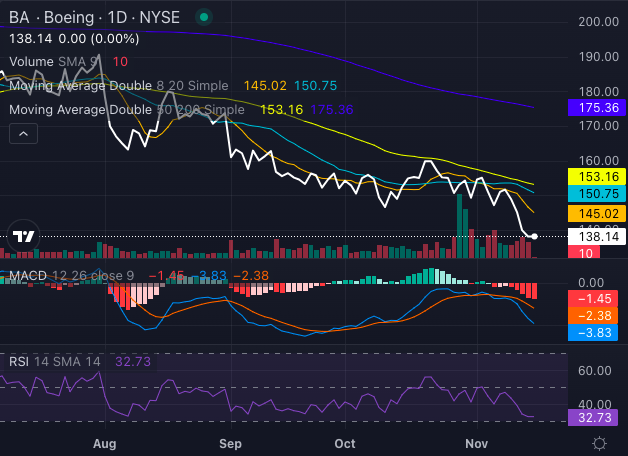Click the white 138.14 current price label
Image resolution: width=628 pixels, height=456 pixels.
tap(594, 236)
